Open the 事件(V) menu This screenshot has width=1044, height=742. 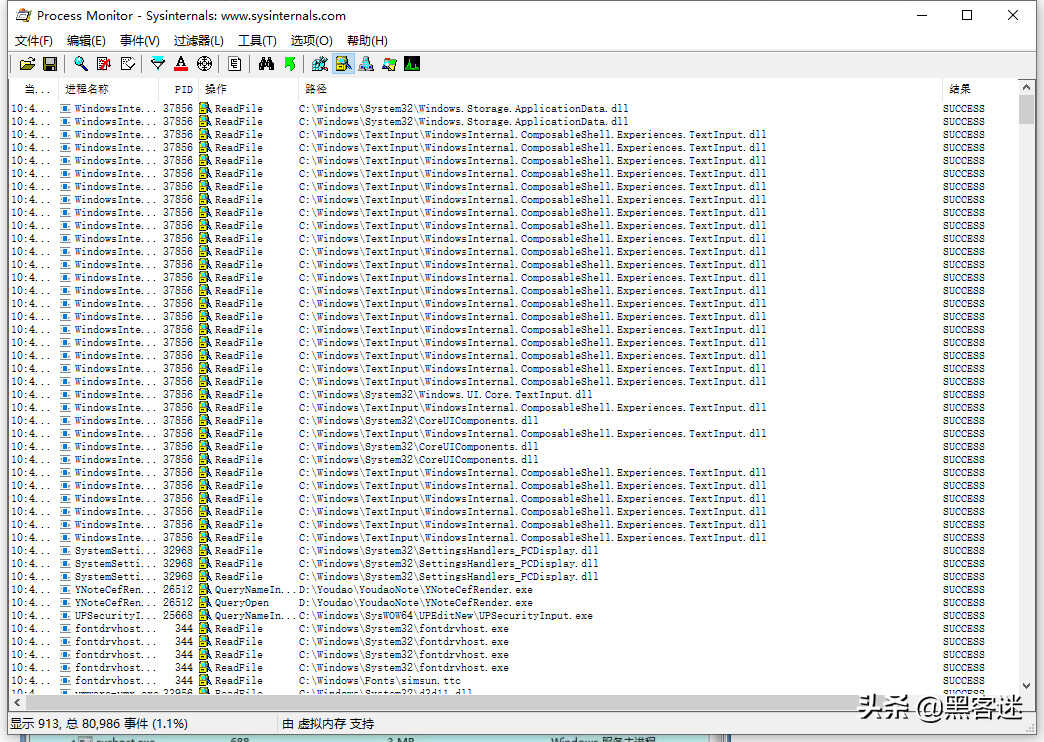coord(140,41)
